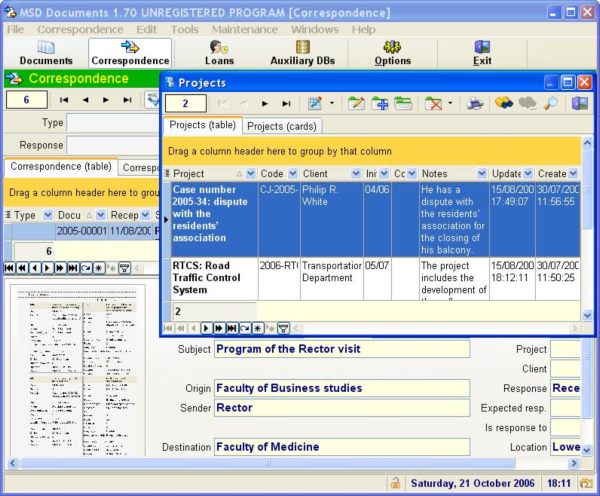600x496 pixels.
Task: Click add new record icon in Projects
Action: pos(380,103)
